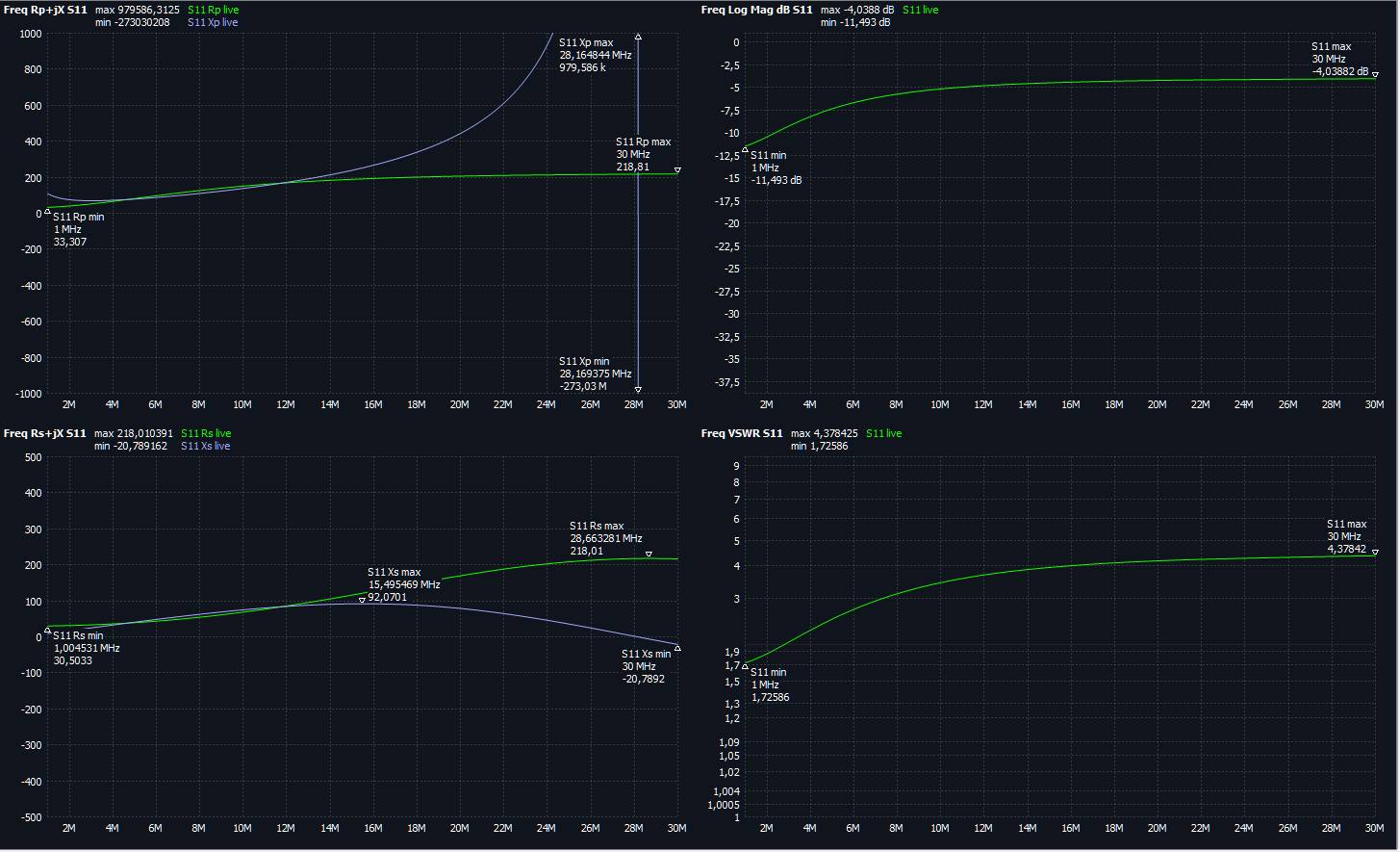
Task: Click the VSWR S11 max marker triangle
Action: [x=1375, y=552]
